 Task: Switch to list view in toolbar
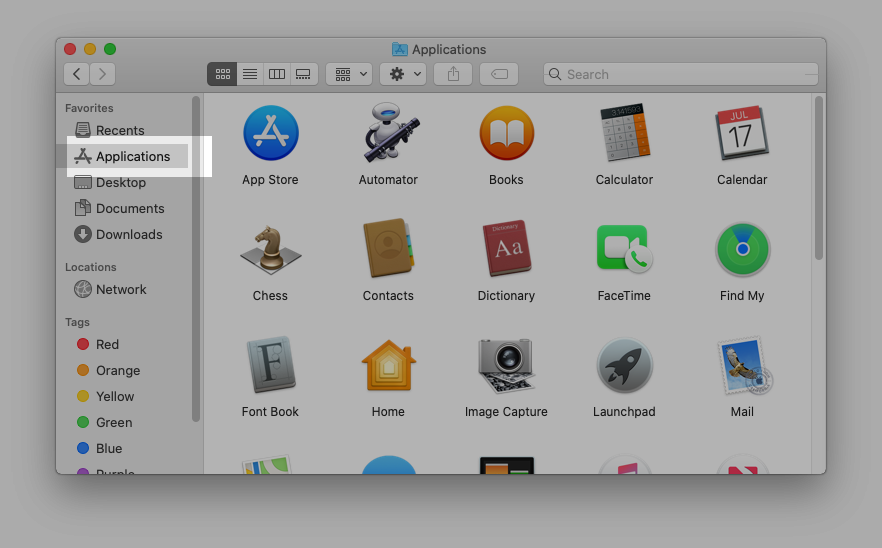pos(250,74)
